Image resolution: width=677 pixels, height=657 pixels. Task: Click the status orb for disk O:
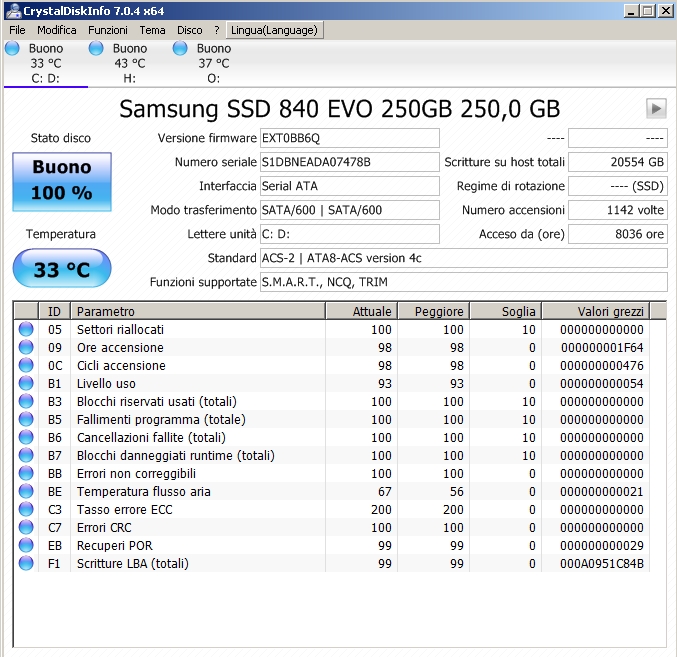point(180,48)
